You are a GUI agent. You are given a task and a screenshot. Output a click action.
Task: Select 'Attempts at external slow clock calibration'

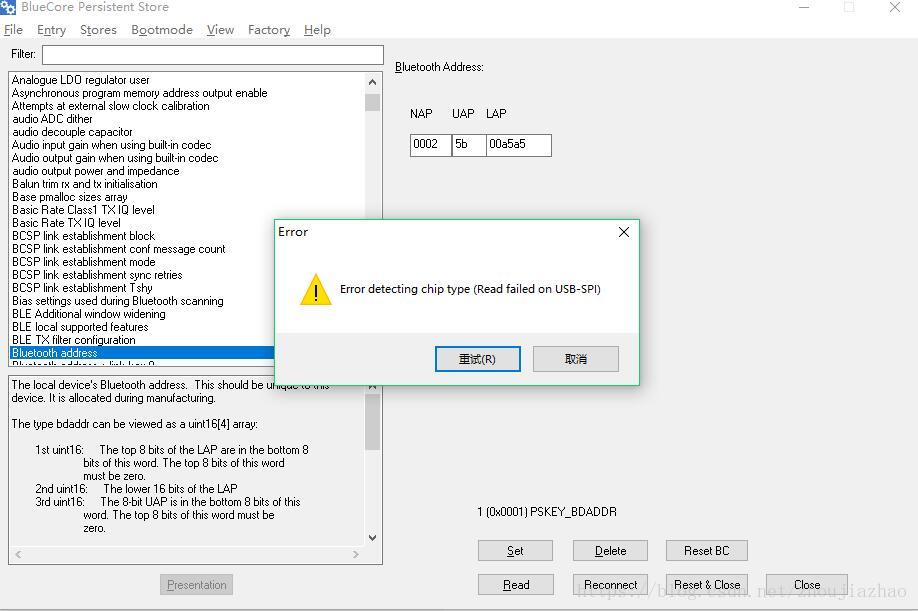[x=111, y=106]
